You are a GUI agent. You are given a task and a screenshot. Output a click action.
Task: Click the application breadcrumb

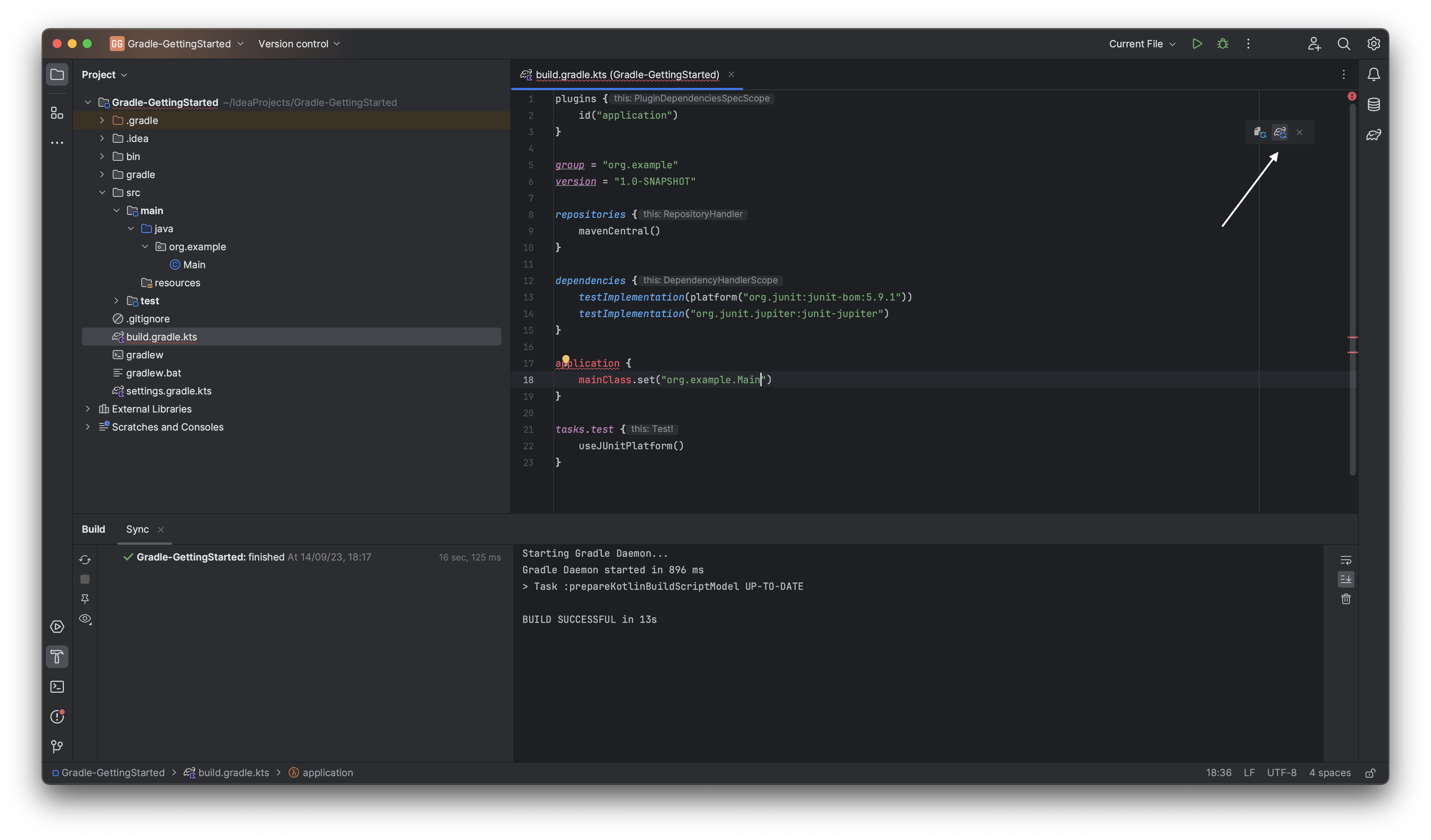(x=321, y=773)
